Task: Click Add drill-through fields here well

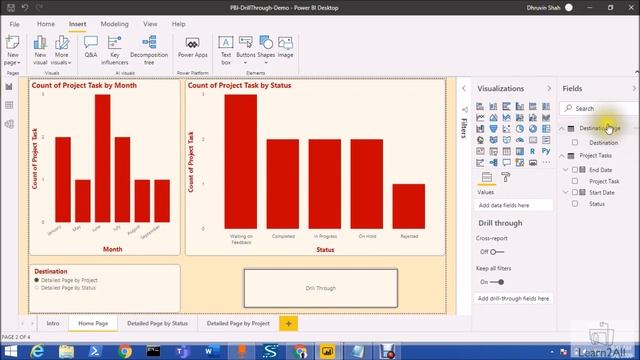Action: tap(514, 298)
